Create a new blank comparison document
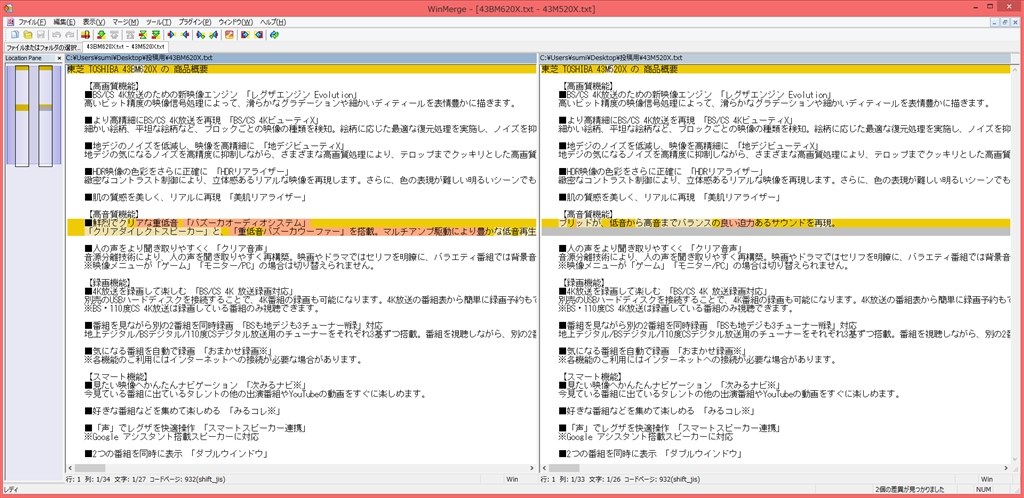The width and height of the screenshot is (1024, 498). point(14,35)
